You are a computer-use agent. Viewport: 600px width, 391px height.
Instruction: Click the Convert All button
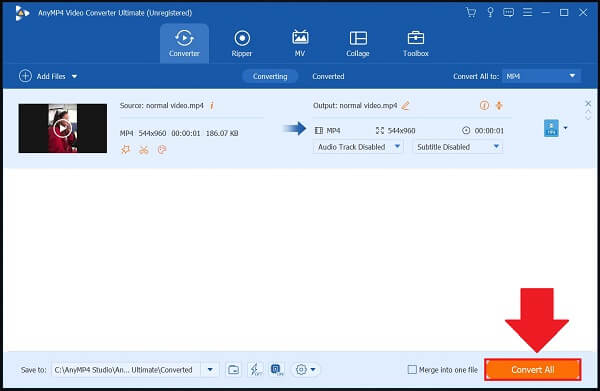(x=533, y=370)
